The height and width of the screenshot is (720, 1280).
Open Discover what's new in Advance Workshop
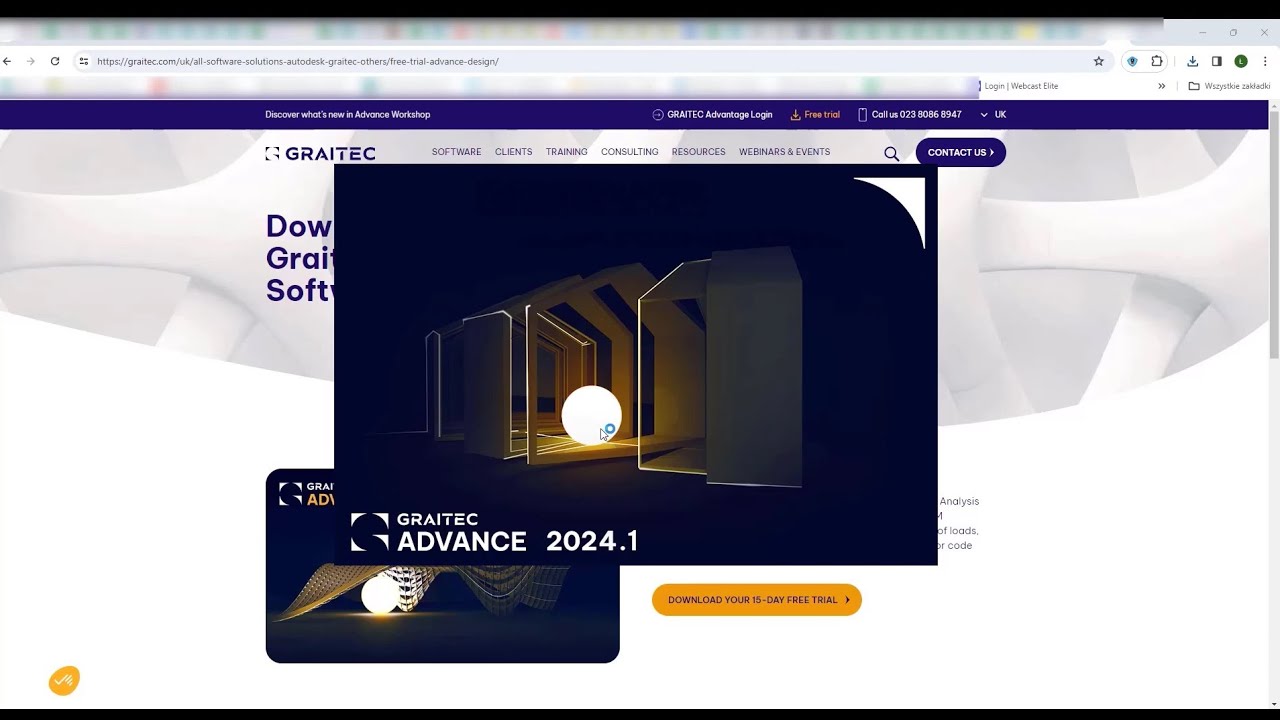click(347, 114)
